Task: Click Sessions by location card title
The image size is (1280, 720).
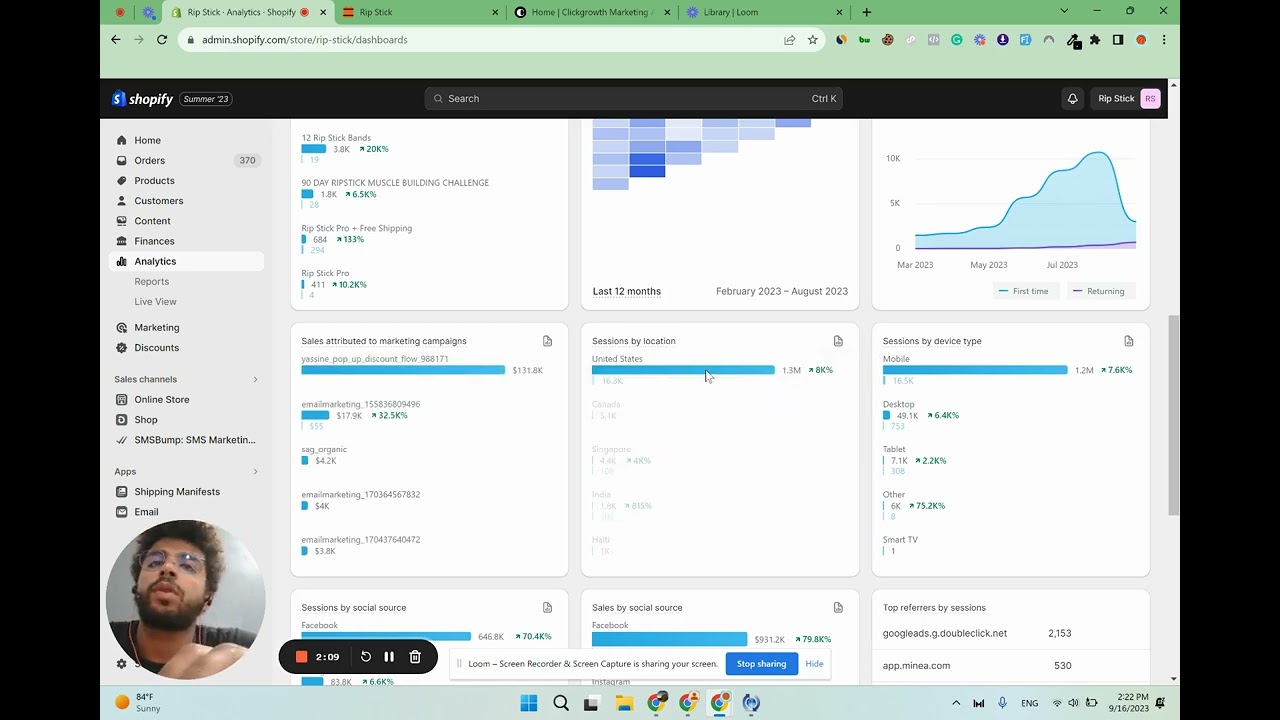Action: [x=634, y=341]
